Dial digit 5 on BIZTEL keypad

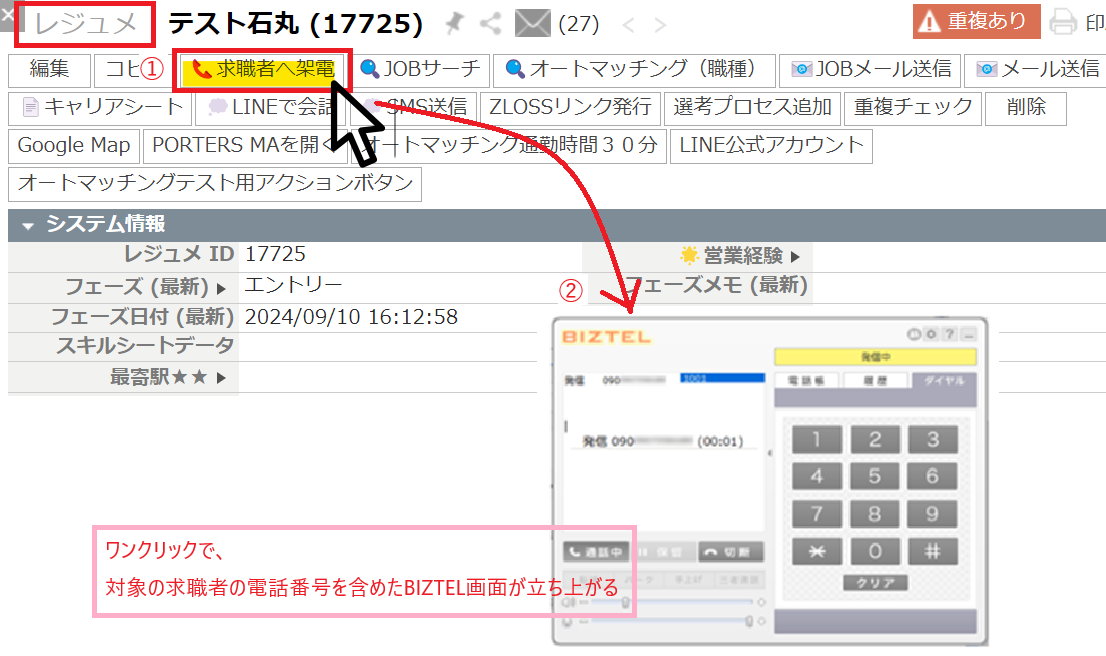click(875, 476)
